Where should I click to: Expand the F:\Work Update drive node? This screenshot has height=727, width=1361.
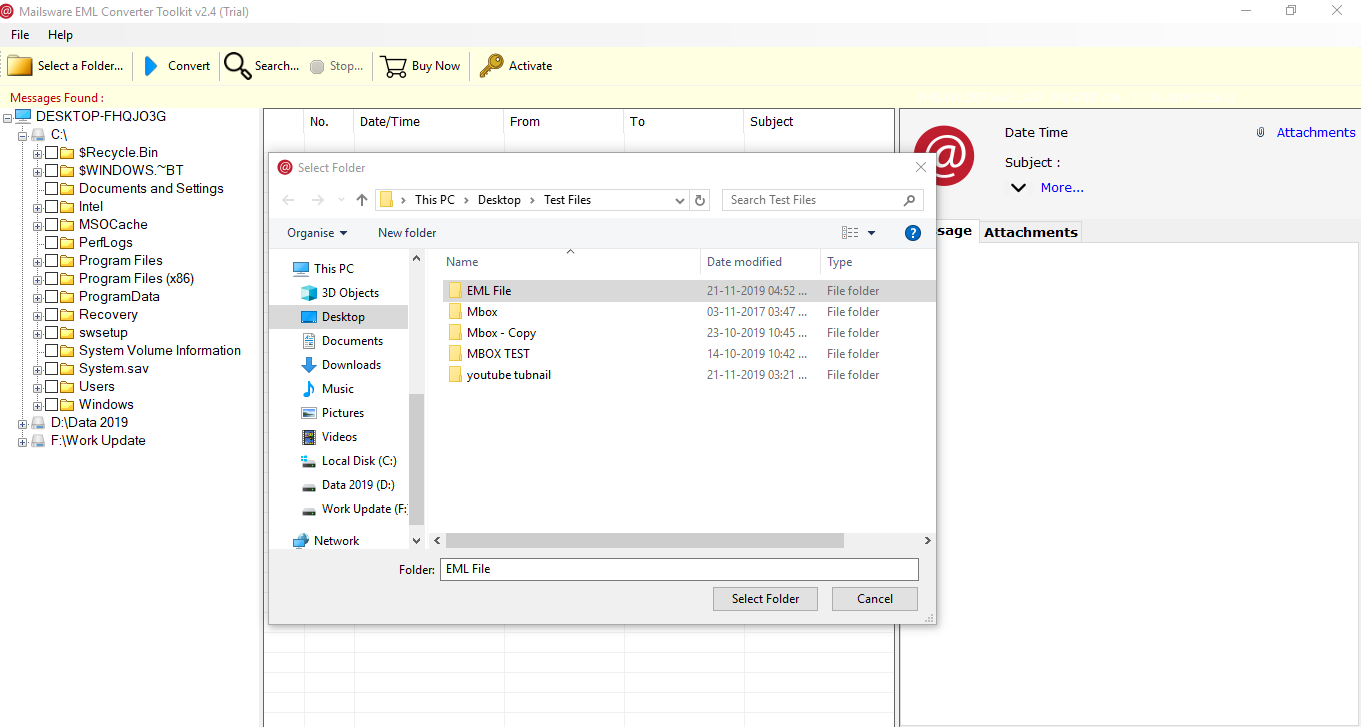pyautogui.click(x=23, y=441)
